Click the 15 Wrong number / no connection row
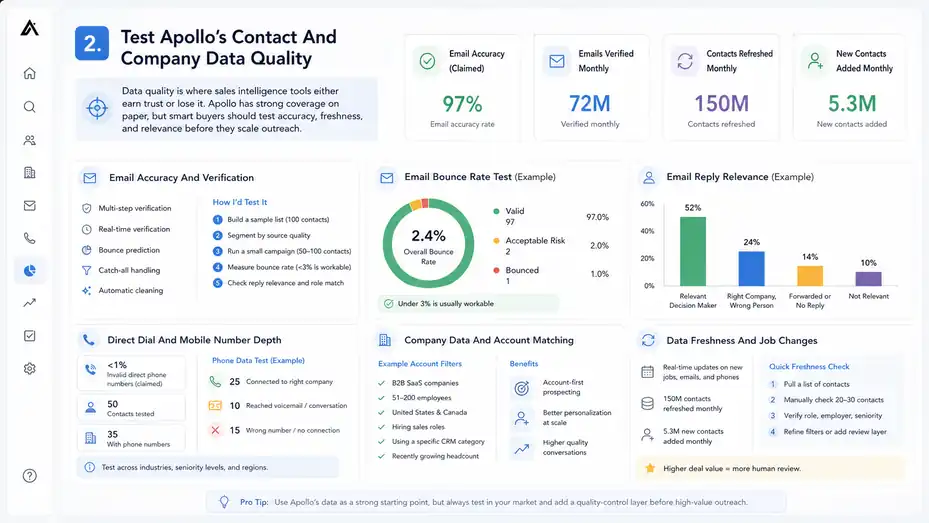 point(275,431)
